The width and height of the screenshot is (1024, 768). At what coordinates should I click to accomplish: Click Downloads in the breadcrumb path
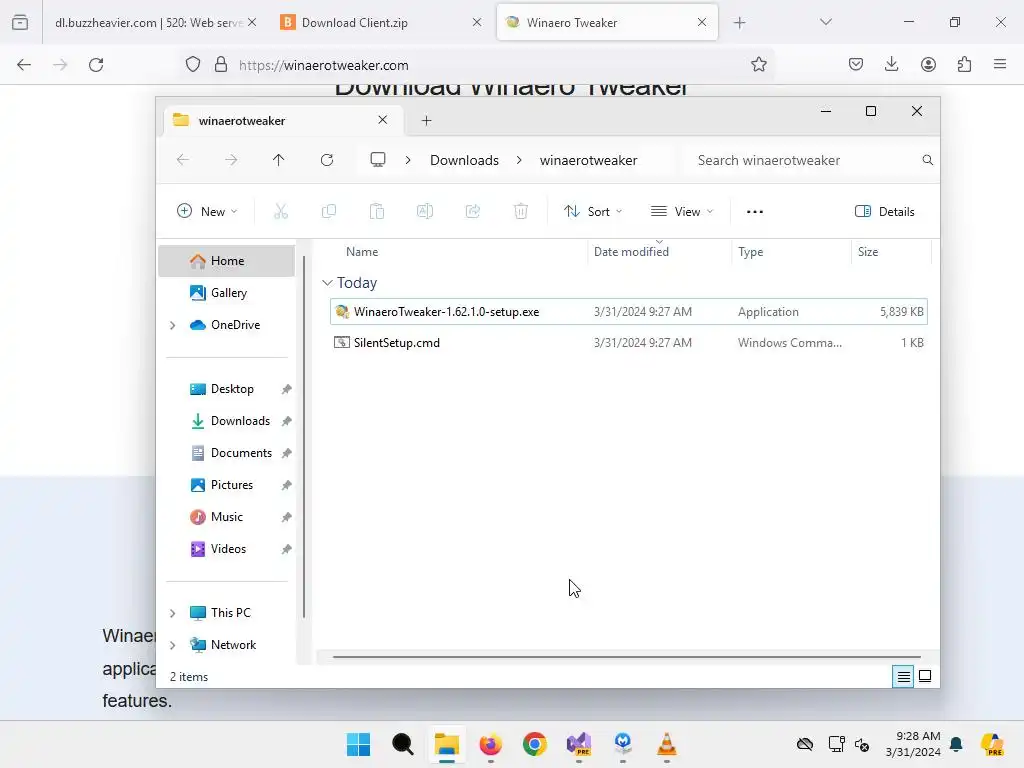pos(464,160)
